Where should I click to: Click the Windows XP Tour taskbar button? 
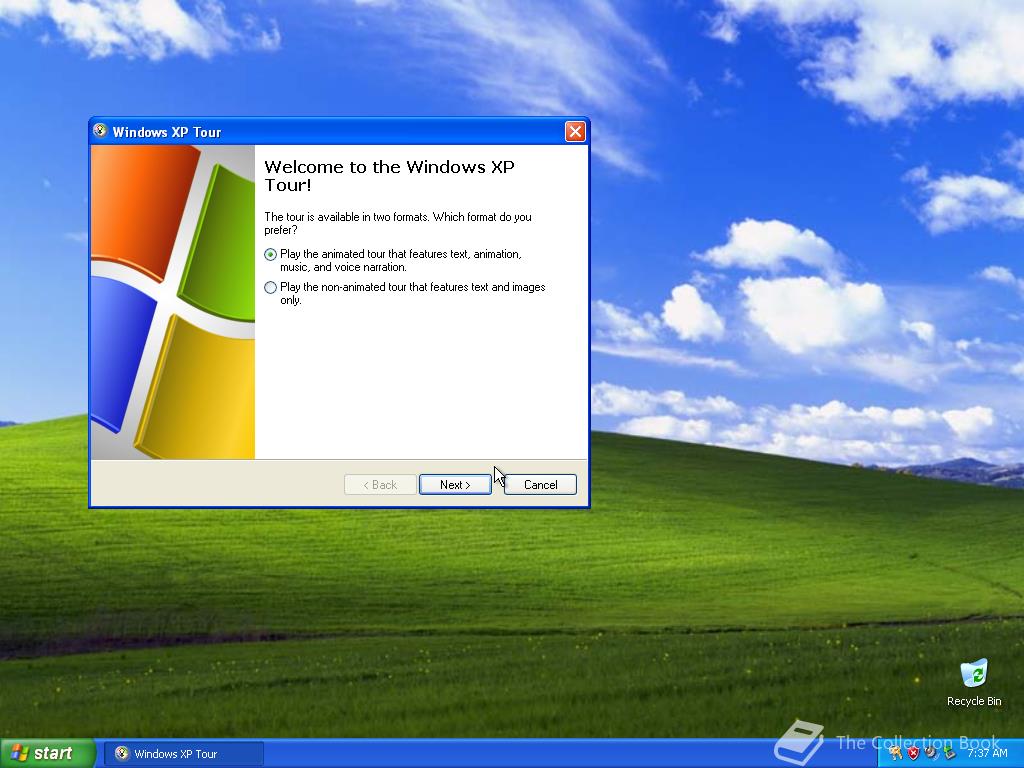[x=184, y=754]
